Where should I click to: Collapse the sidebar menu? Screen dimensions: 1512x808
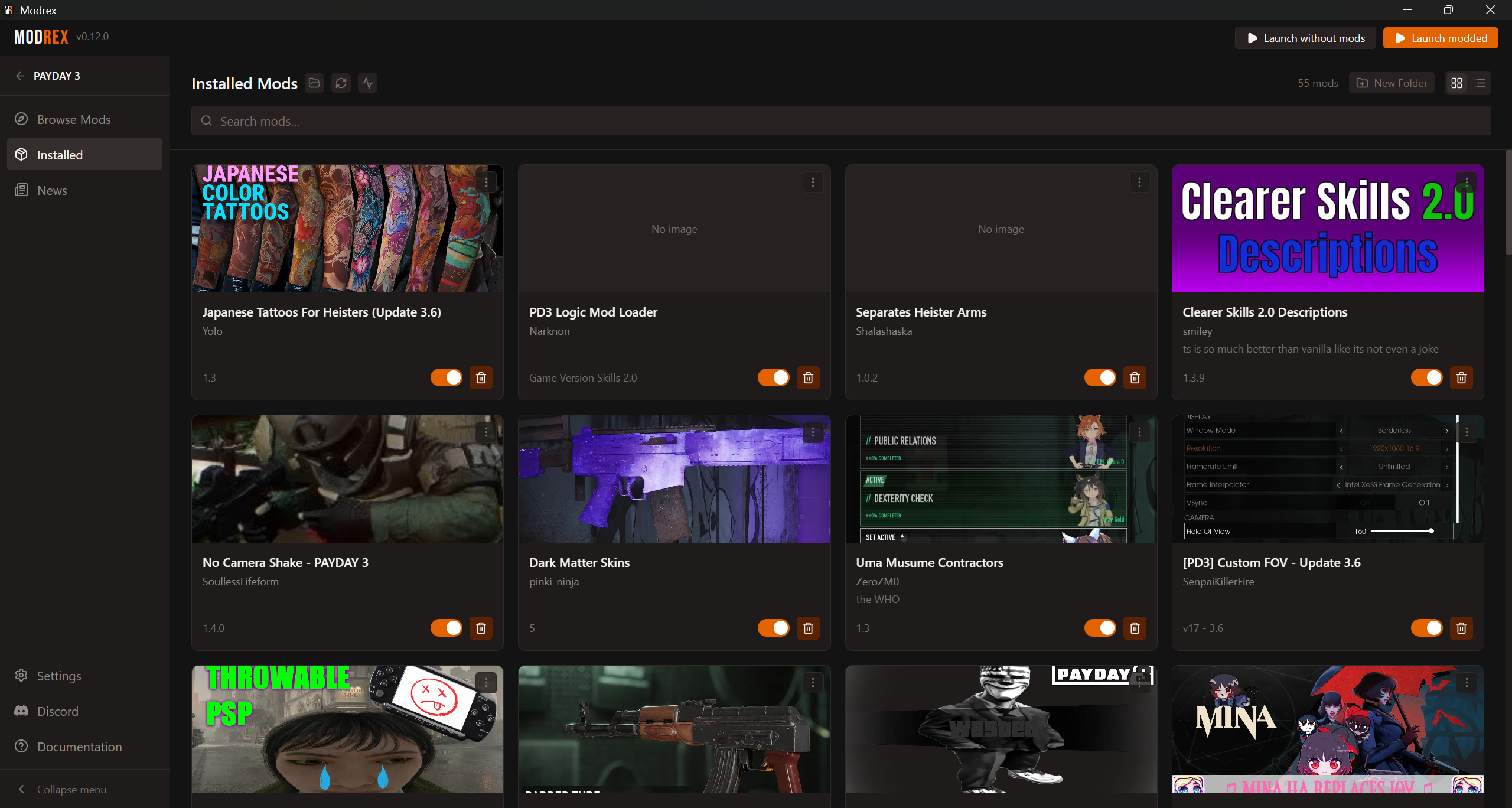pos(84,789)
